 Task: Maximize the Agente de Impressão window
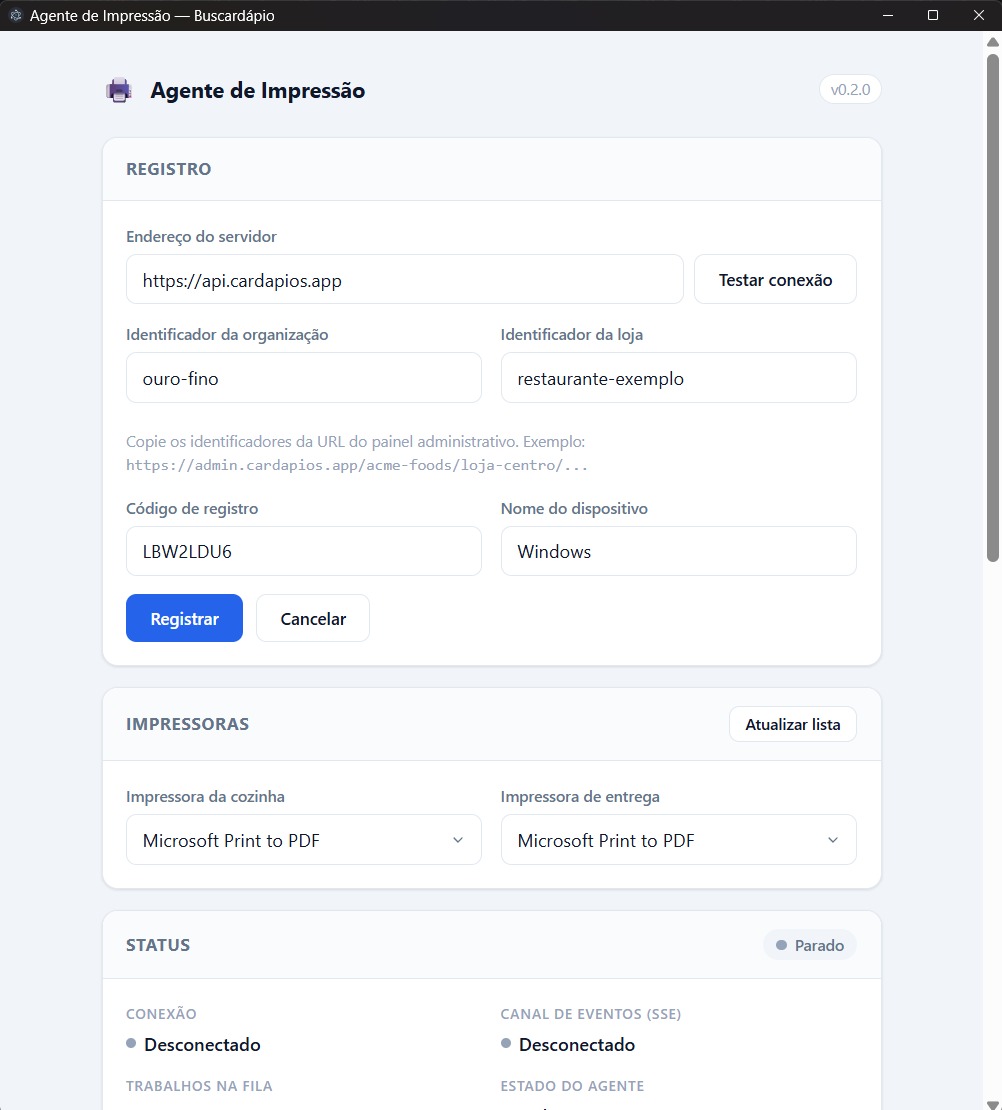[x=933, y=15]
